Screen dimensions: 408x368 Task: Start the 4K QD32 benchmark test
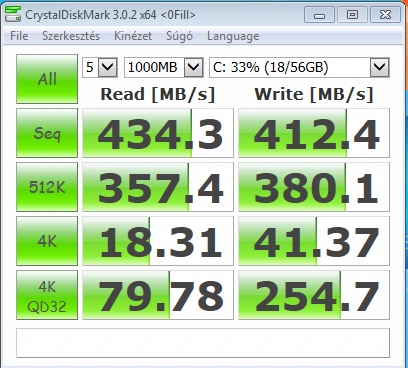(47, 295)
